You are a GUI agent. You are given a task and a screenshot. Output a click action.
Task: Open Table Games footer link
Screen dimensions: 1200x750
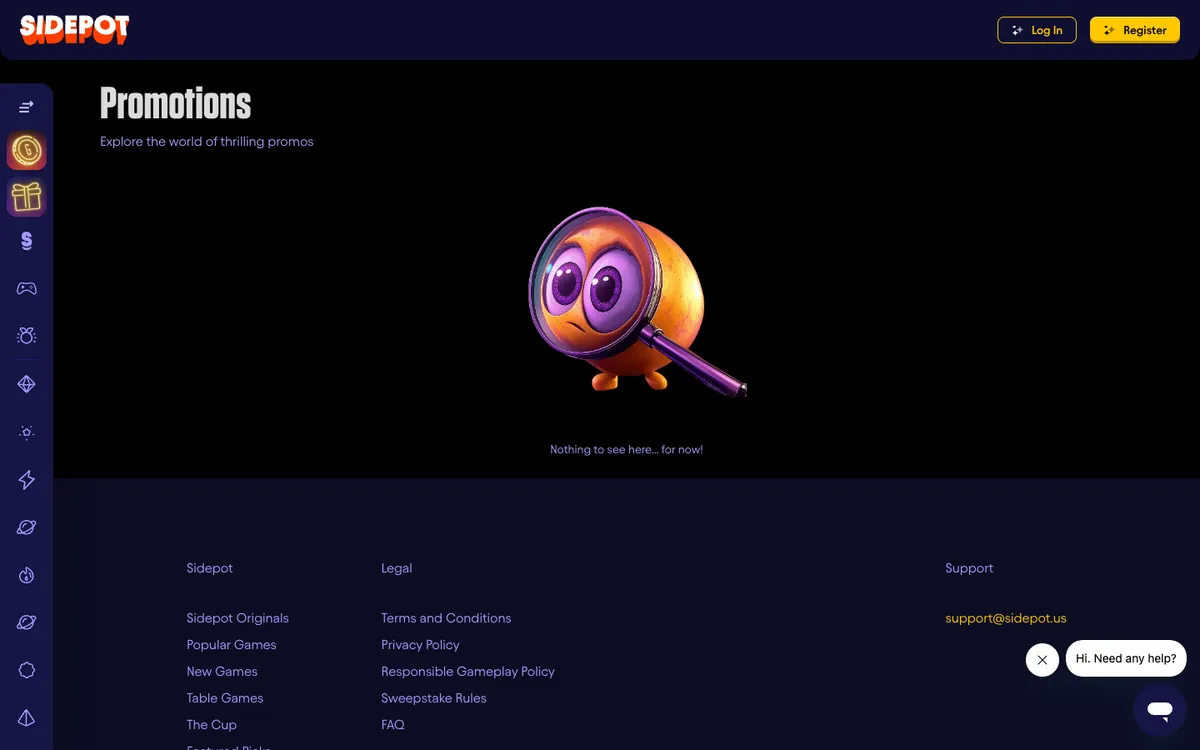pos(225,698)
